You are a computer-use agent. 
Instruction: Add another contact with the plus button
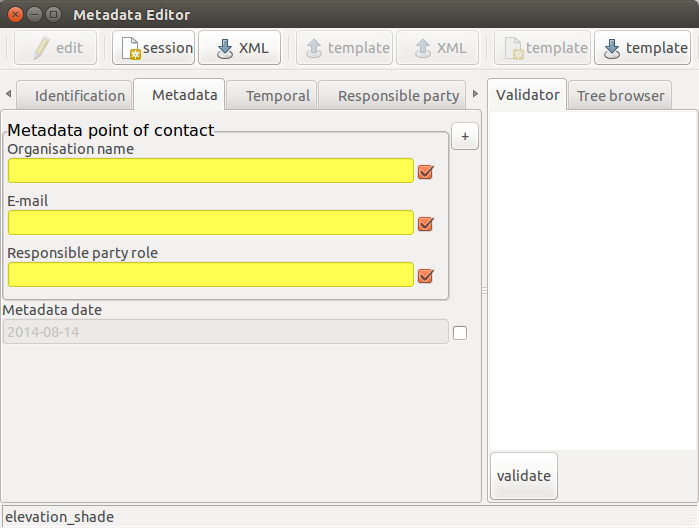(465, 136)
